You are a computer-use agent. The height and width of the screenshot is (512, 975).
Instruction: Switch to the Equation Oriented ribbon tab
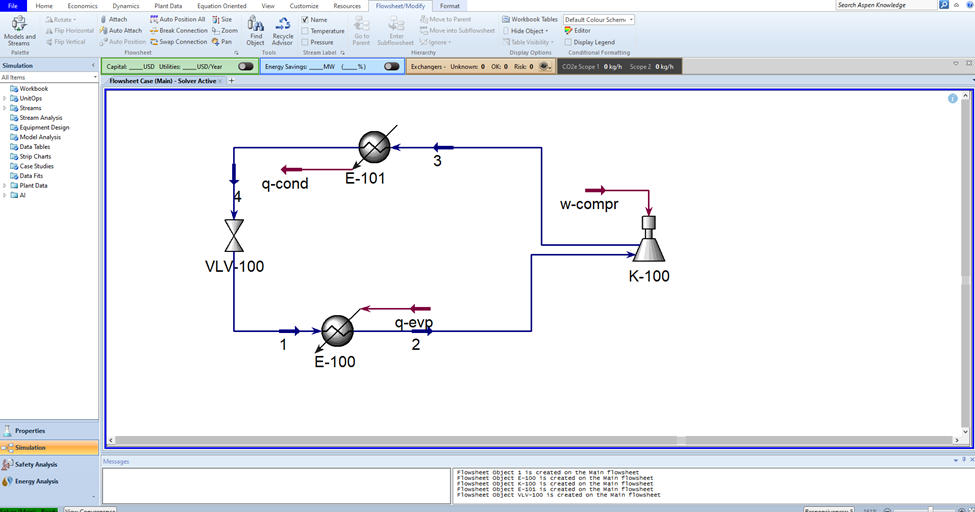coord(222,6)
